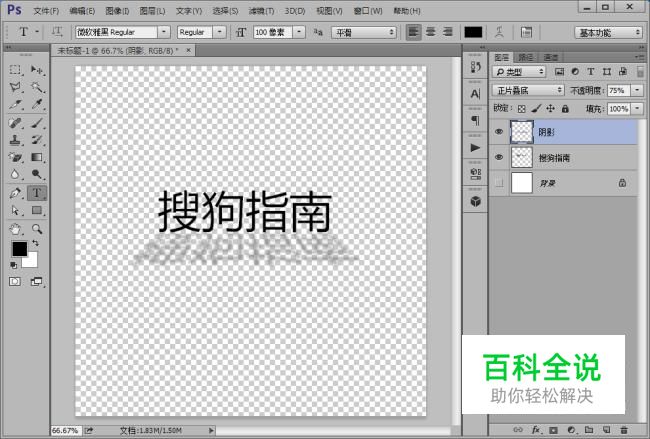Open the layer filter 类型 dropdown

[519, 72]
